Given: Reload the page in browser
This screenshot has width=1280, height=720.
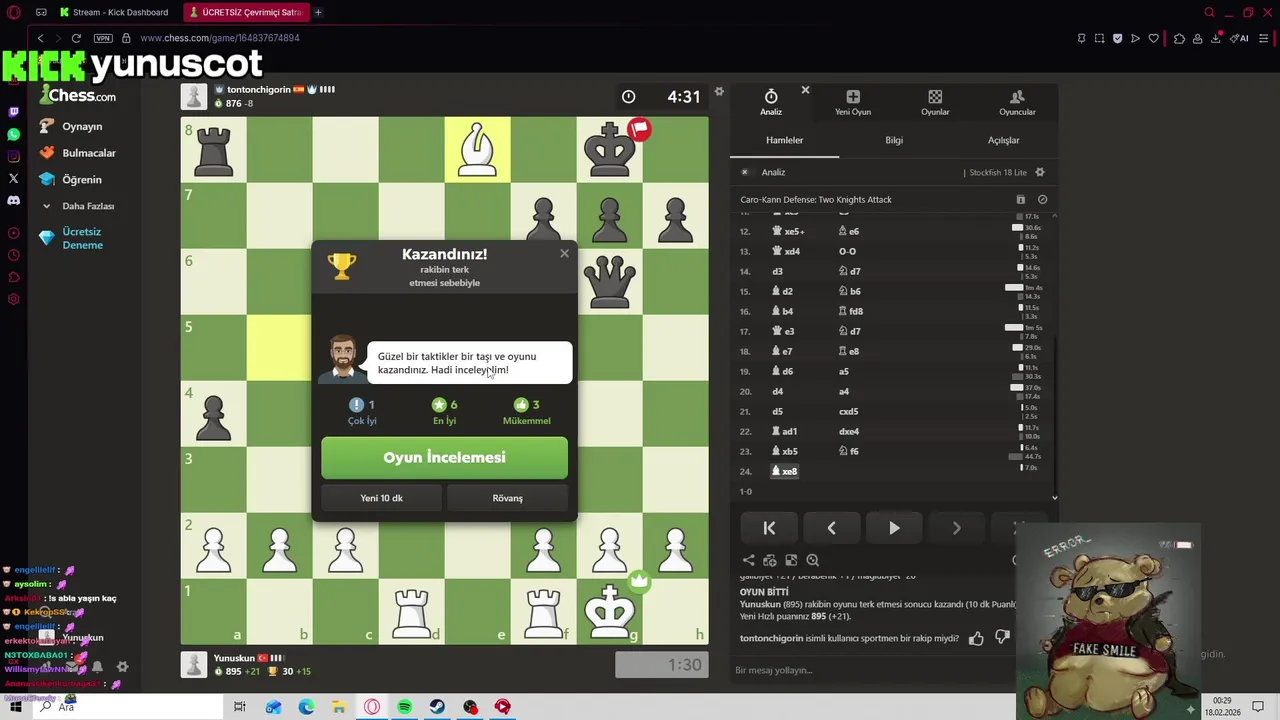Looking at the screenshot, I should point(76,38).
